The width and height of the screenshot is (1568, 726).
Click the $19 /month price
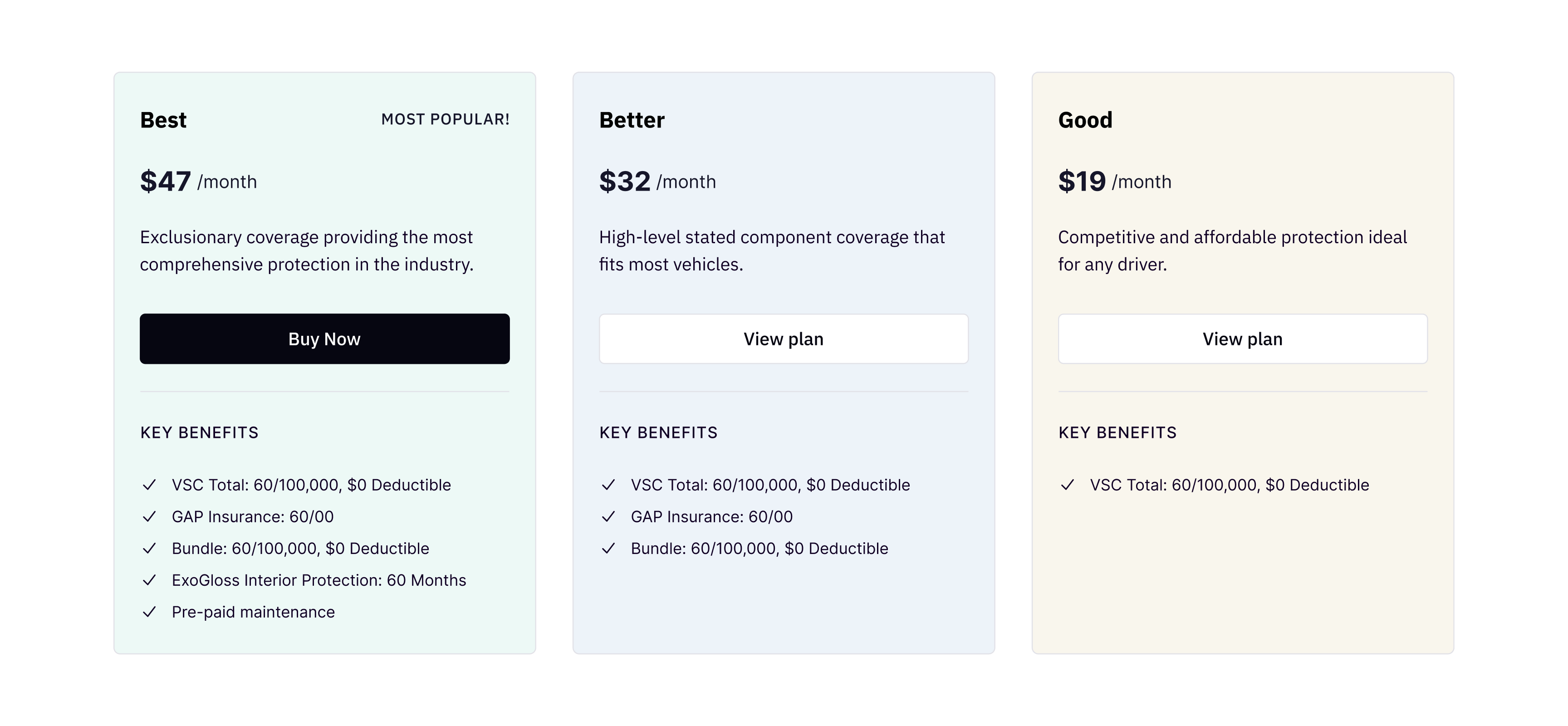(x=1114, y=181)
